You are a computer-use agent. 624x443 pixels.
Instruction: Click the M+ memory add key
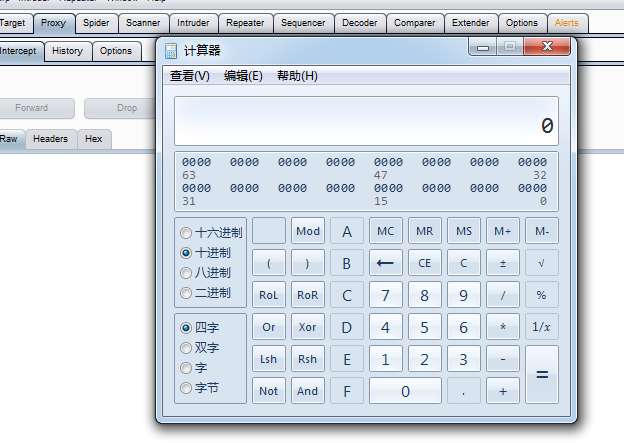(503, 231)
